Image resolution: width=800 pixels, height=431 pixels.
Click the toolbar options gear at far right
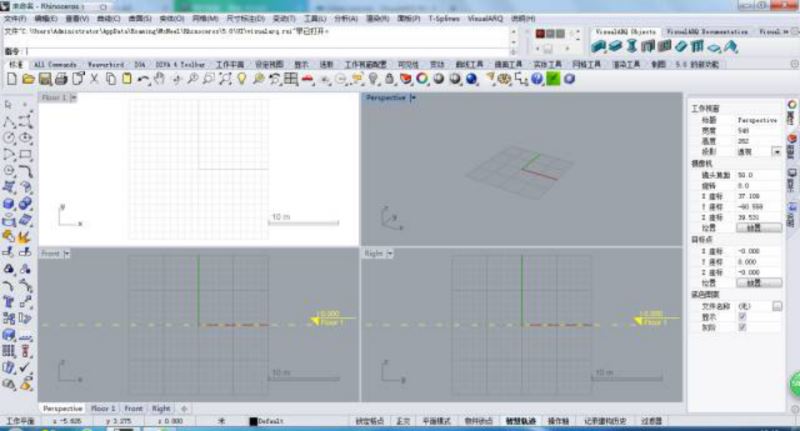(794, 64)
